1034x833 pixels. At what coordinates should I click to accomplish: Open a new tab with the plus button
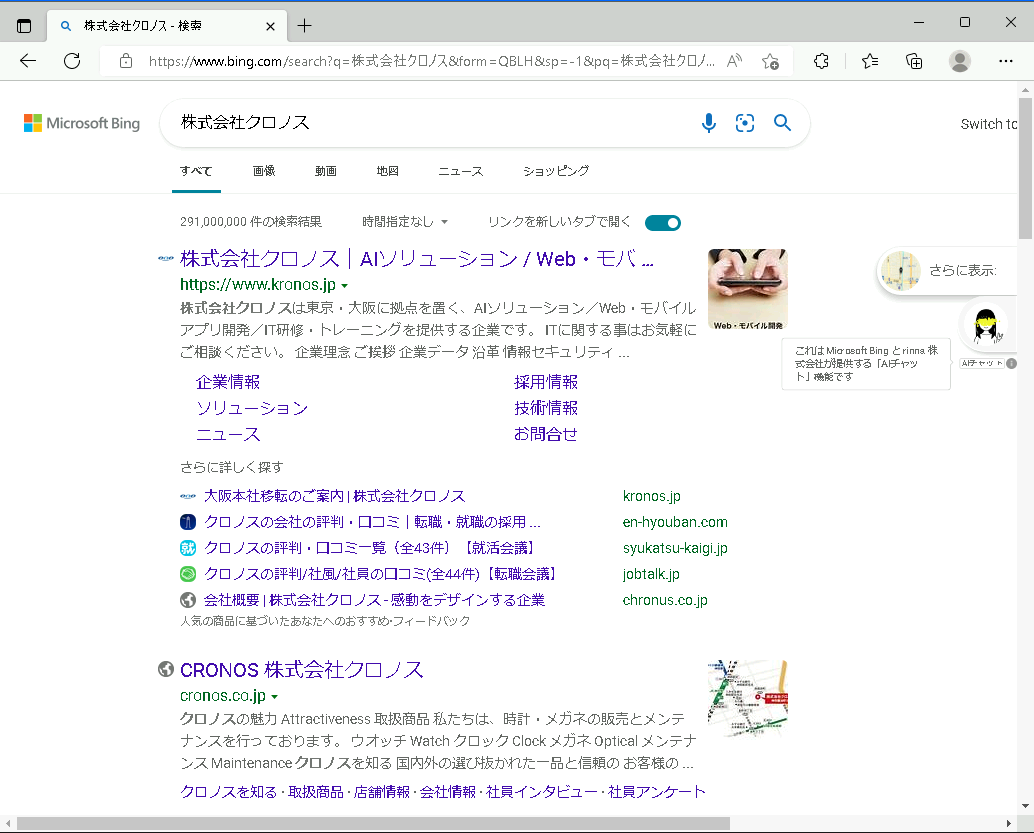pyautogui.click(x=304, y=26)
